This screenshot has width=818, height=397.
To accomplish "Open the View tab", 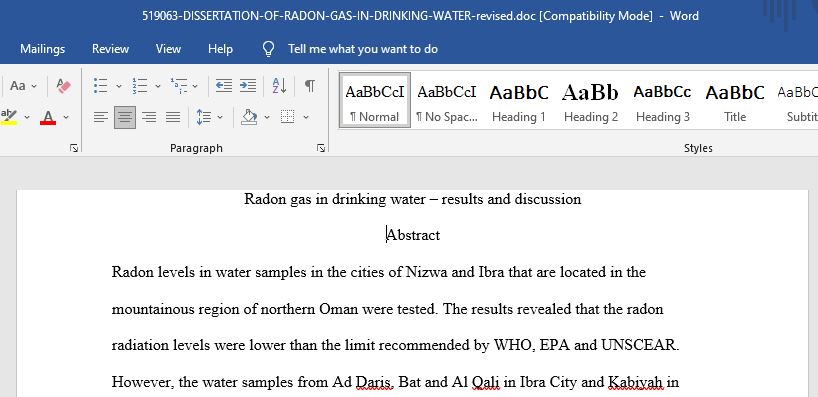I will click(x=168, y=49).
